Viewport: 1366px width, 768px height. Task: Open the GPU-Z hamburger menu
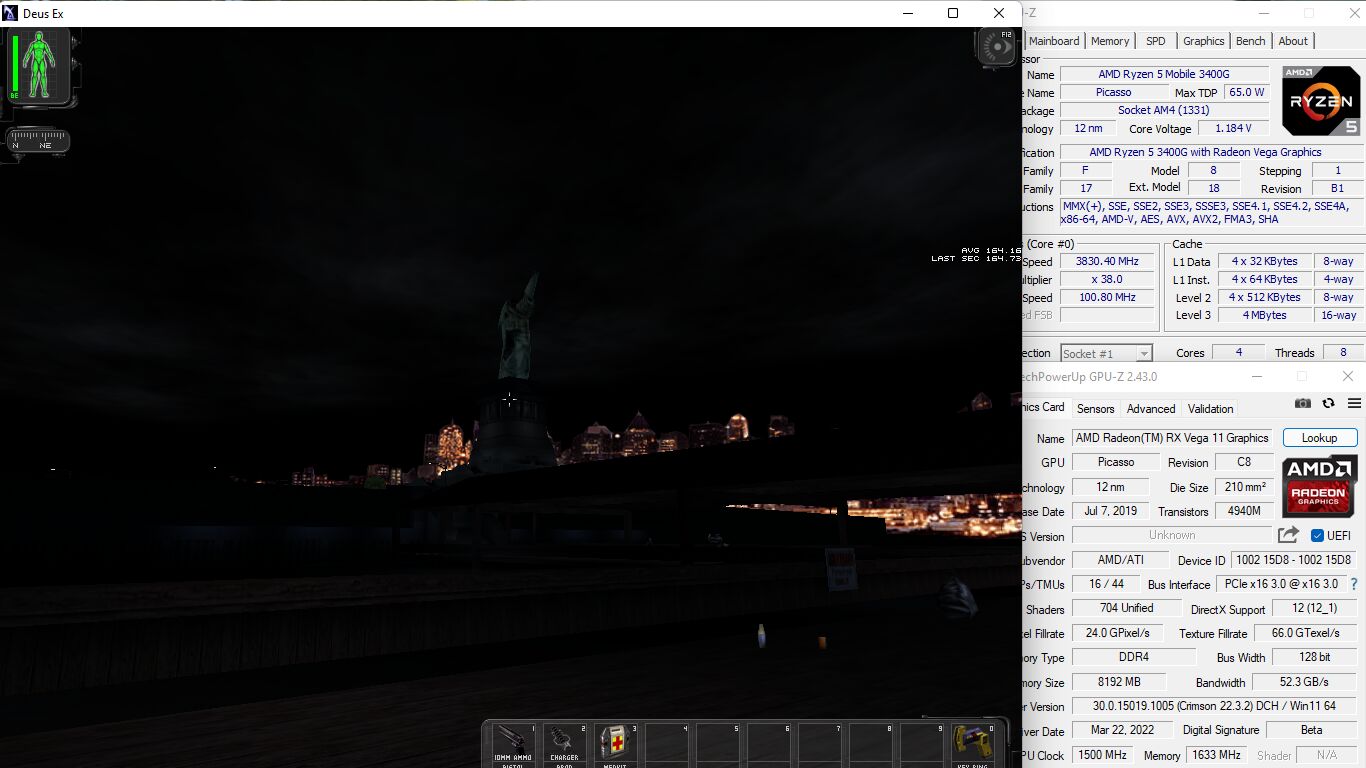(x=1354, y=403)
